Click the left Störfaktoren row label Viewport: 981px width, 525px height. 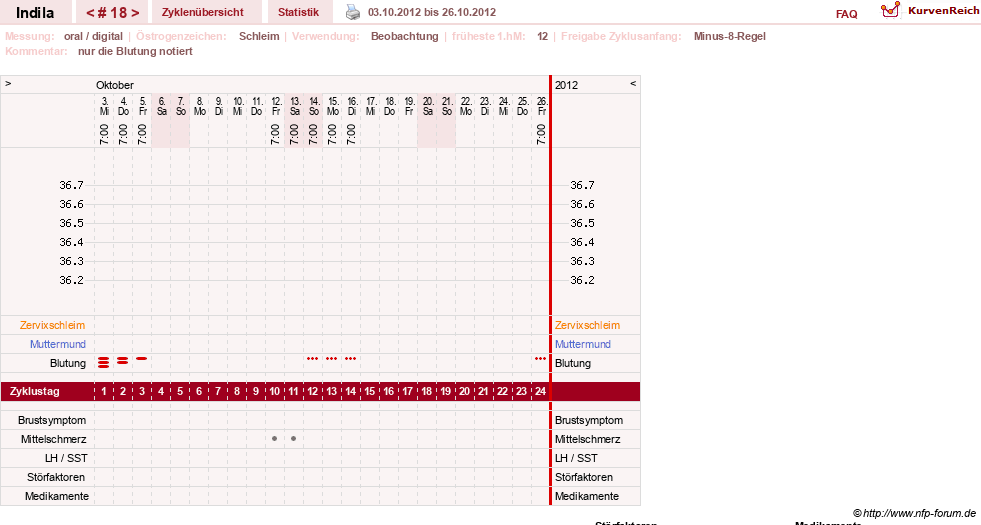(x=56, y=477)
